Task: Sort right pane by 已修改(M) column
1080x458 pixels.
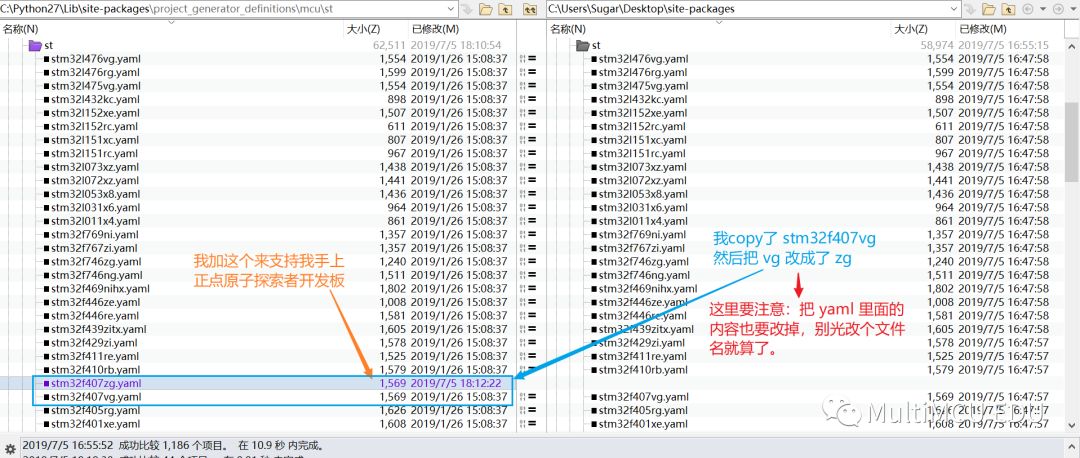Action: 983,29
